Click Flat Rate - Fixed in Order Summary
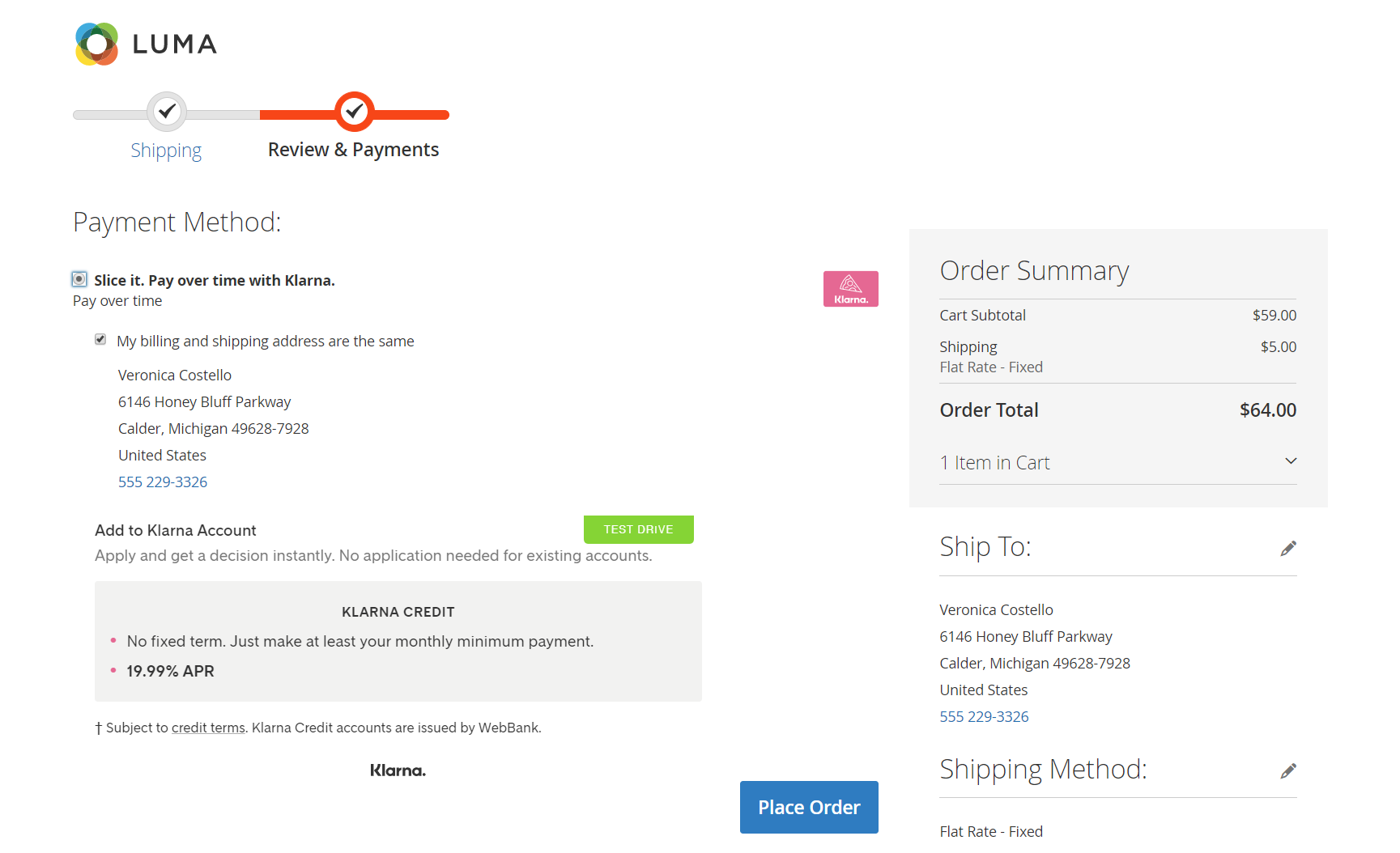1400x853 pixels. pyautogui.click(x=991, y=367)
